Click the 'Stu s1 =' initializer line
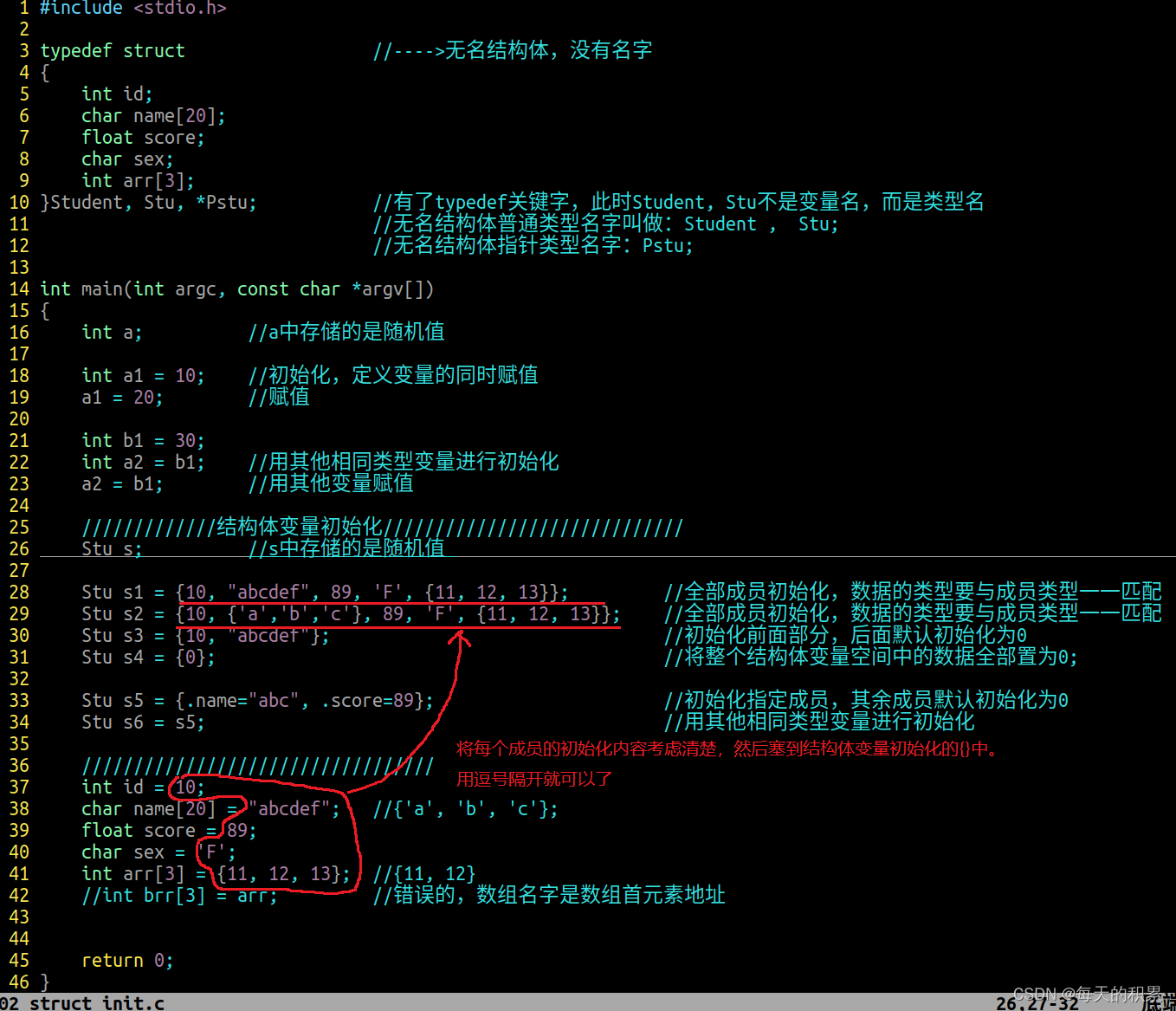Image resolution: width=1176 pixels, height=1011 pixels. tap(325, 593)
